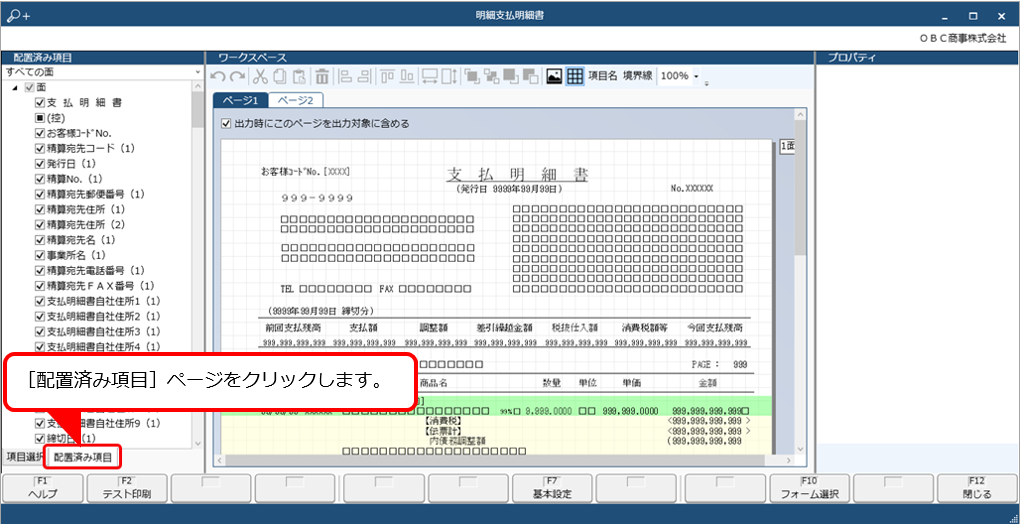1020x524 pixels.
Task: Click the F2 テスト印刷 button
Action: click(127, 488)
